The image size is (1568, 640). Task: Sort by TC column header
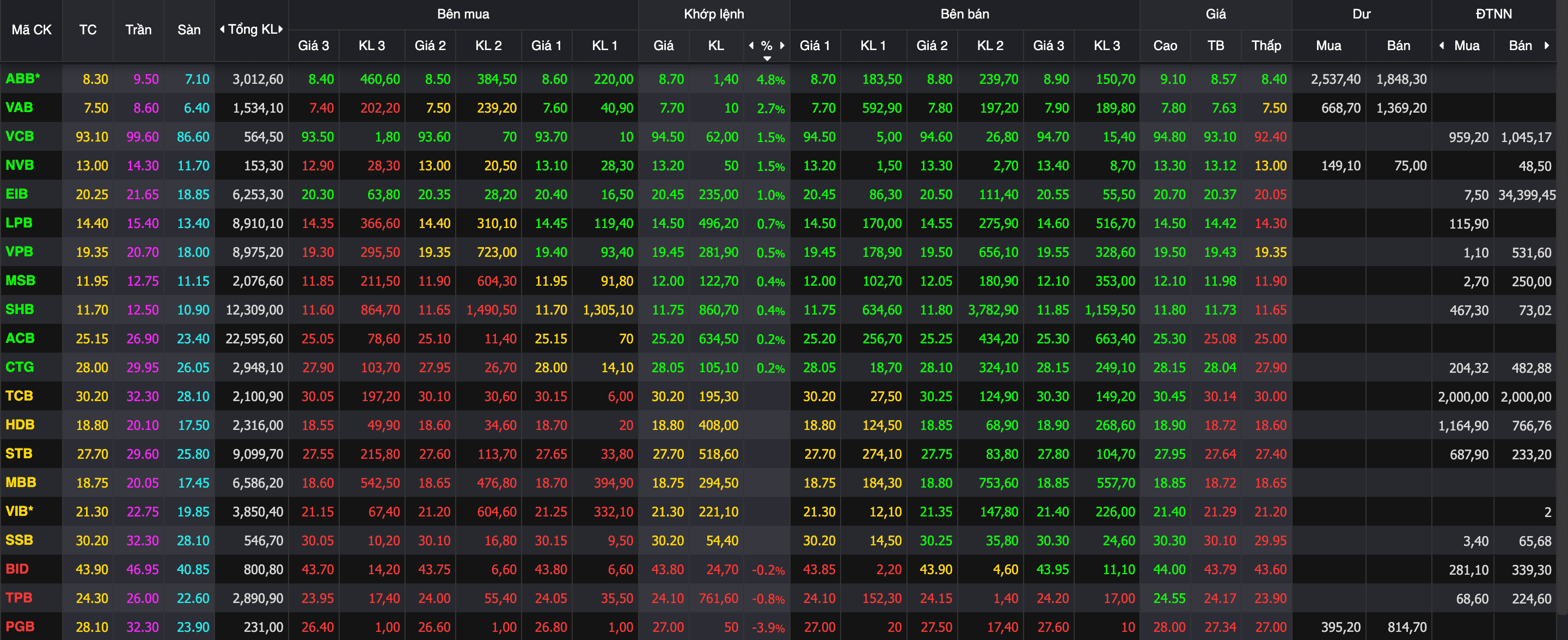click(88, 30)
